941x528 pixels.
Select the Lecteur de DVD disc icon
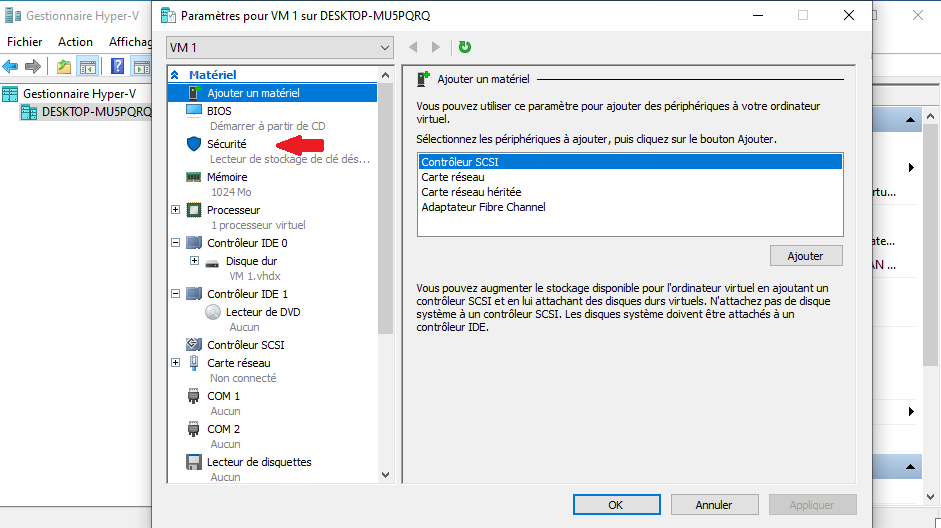pos(213,312)
